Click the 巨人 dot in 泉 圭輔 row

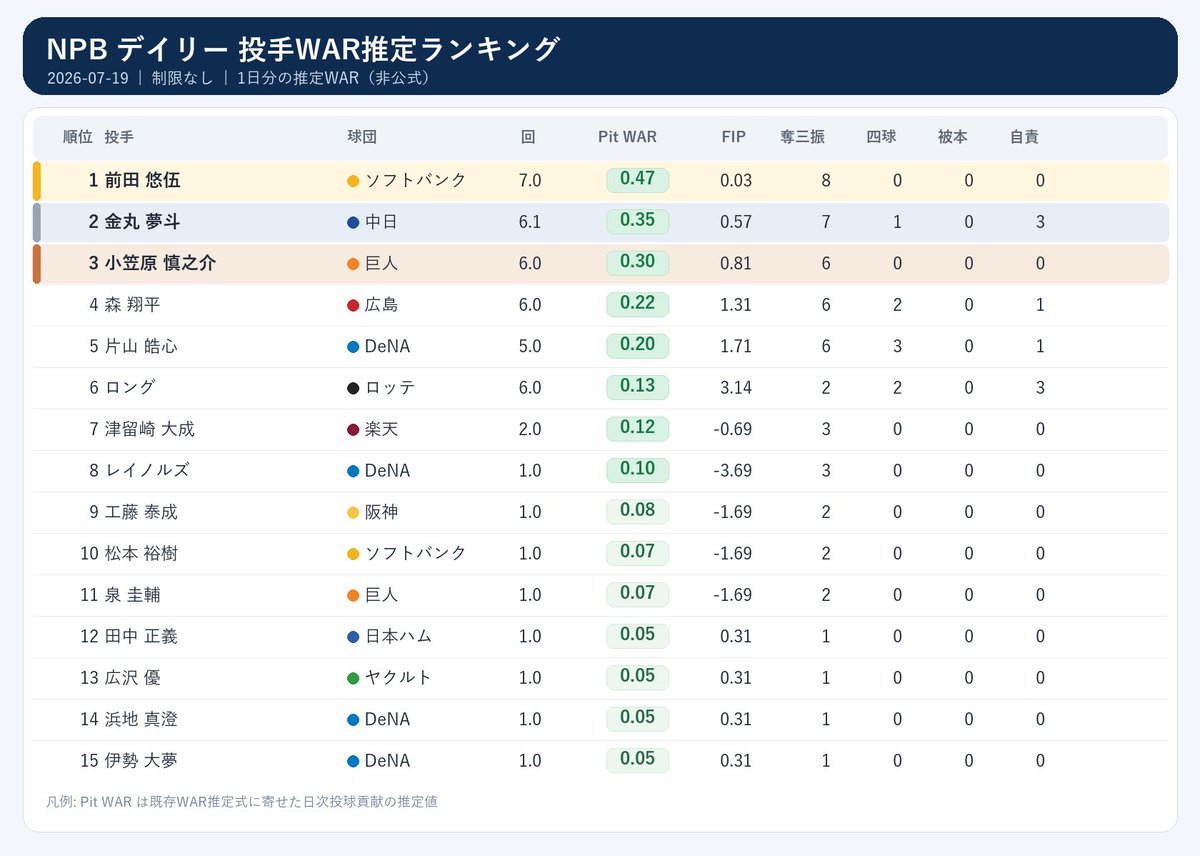353,596
